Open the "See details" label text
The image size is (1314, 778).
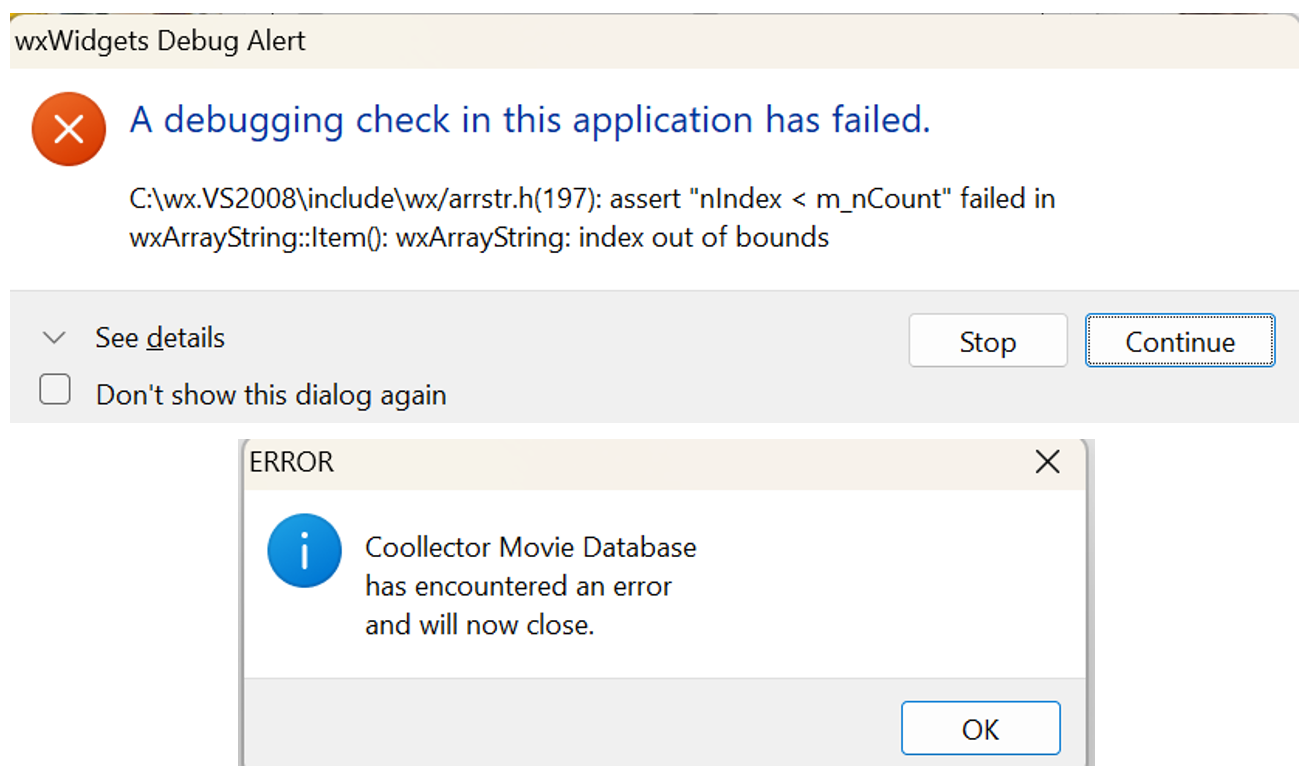[x=160, y=338]
